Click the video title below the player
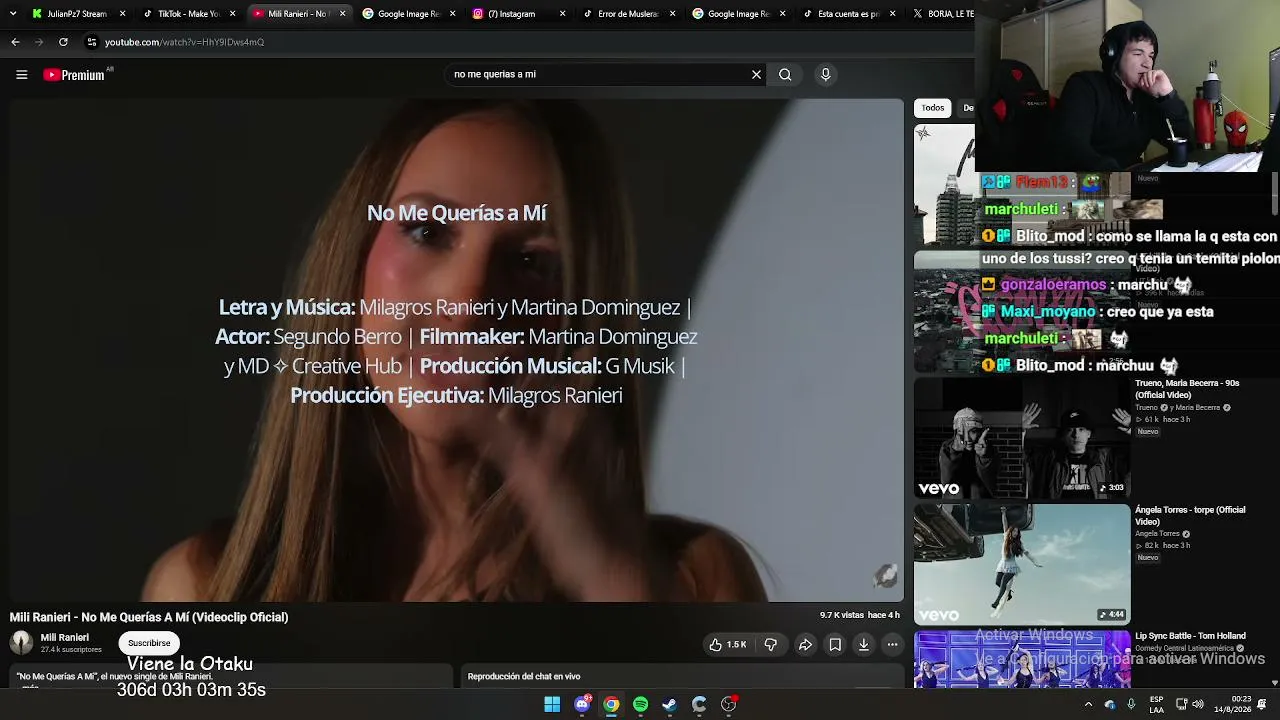1280x720 pixels. 149,617
